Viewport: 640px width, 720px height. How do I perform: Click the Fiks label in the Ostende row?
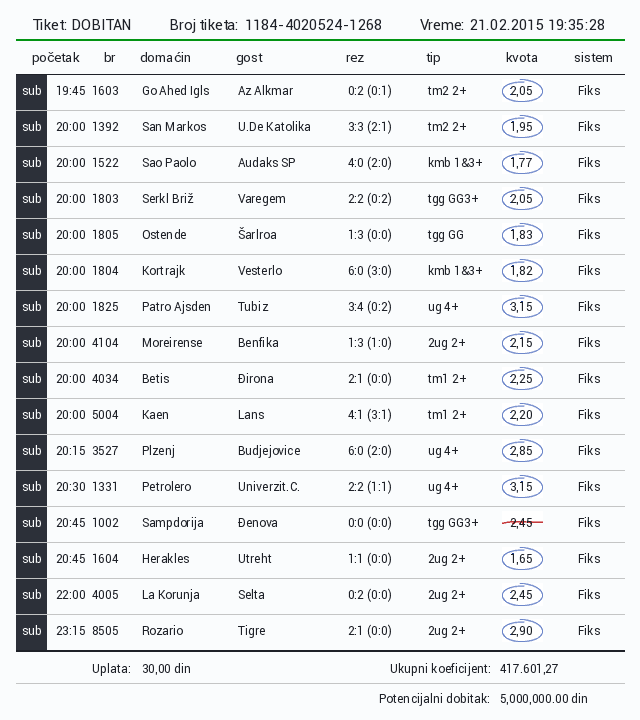pyautogui.click(x=589, y=235)
